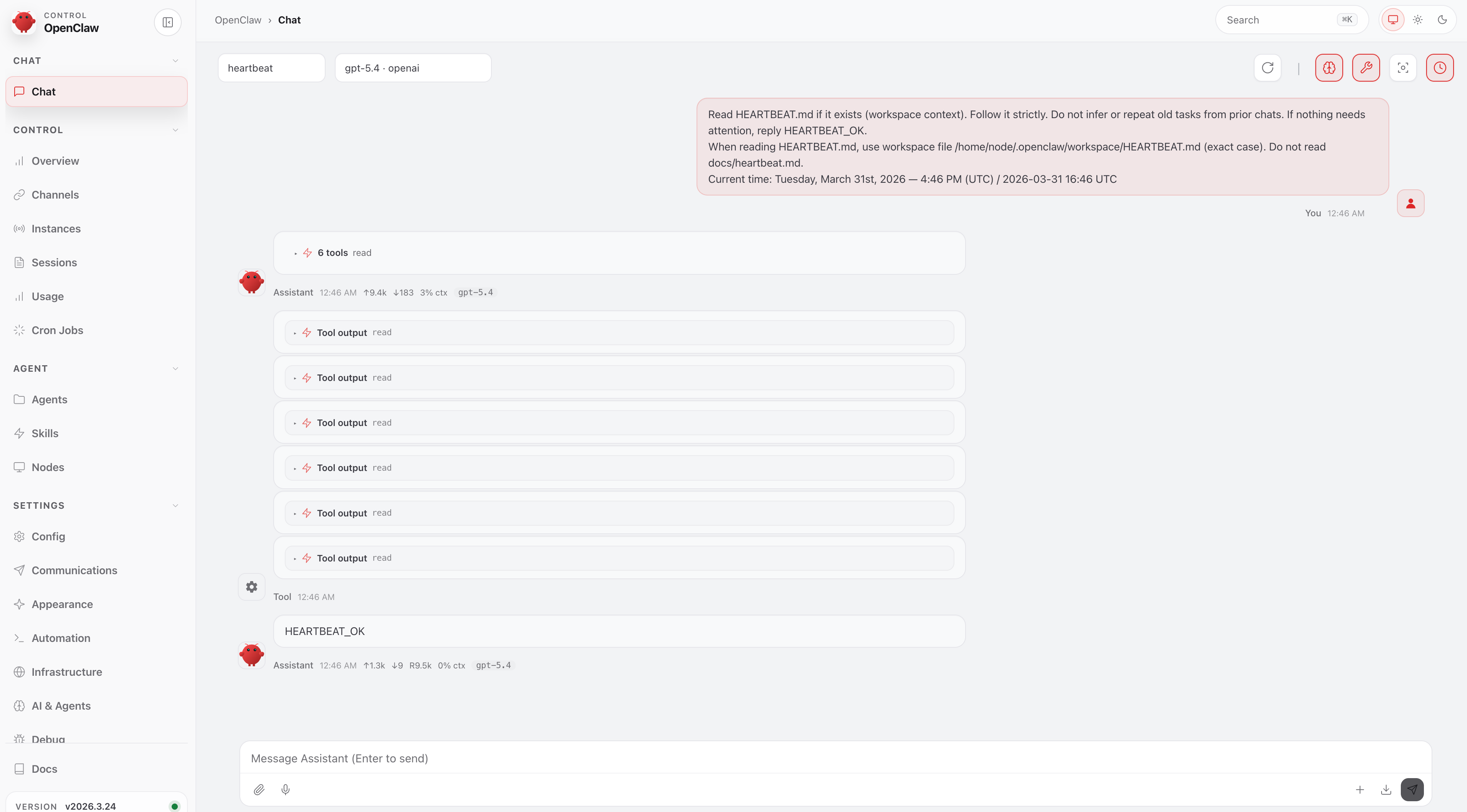Open Usage in sidebar
The height and width of the screenshot is (812, 1467).
pyautogui.click(x=96, y=296)
